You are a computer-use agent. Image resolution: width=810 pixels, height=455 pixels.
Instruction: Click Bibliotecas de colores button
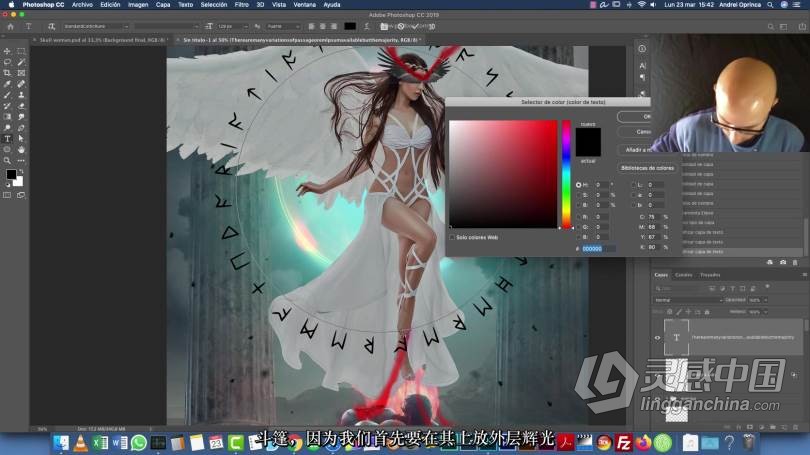pyautogui.click(x=647, y=168)
